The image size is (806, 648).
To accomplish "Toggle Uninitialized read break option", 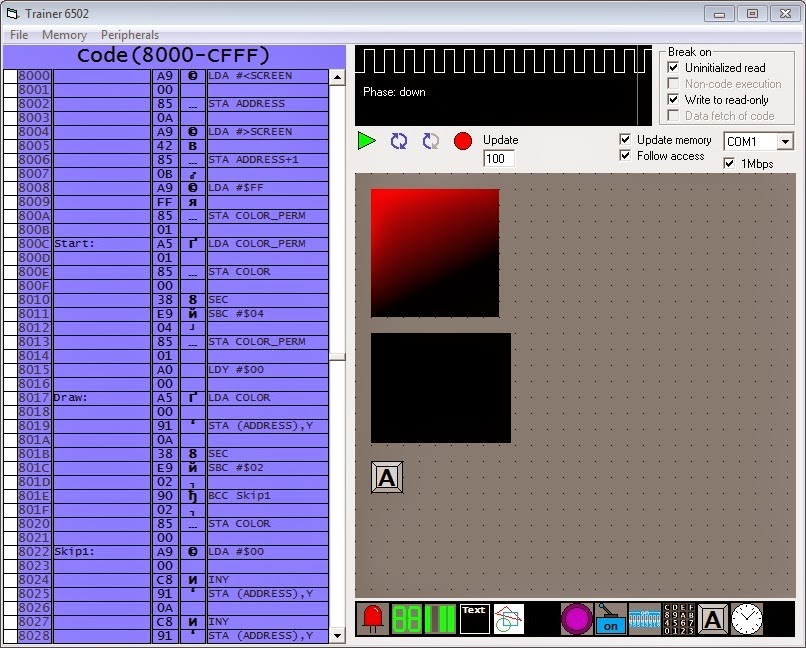I will pyautogui.click(x=673, y=67).
